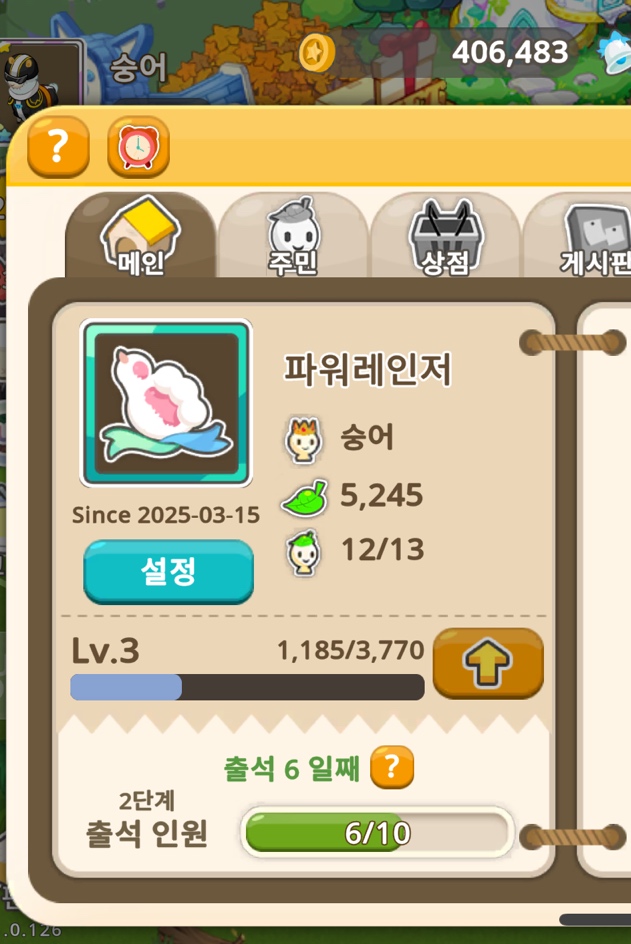
Task: Open the attendance help question mark
Action: pos(392,766)
